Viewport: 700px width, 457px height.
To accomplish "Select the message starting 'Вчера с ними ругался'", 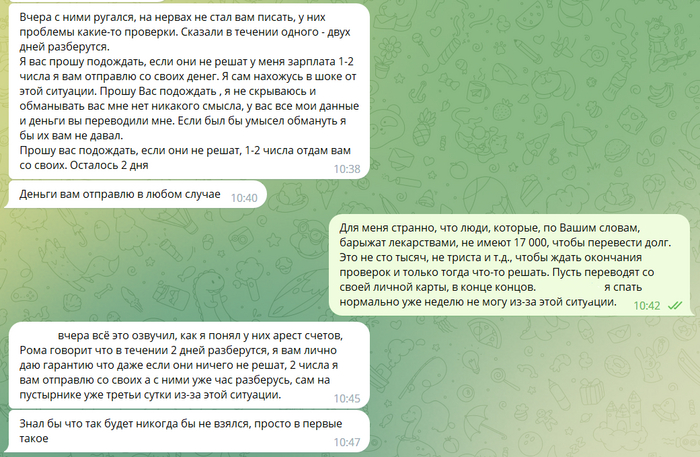I will (x=189, y=91).
